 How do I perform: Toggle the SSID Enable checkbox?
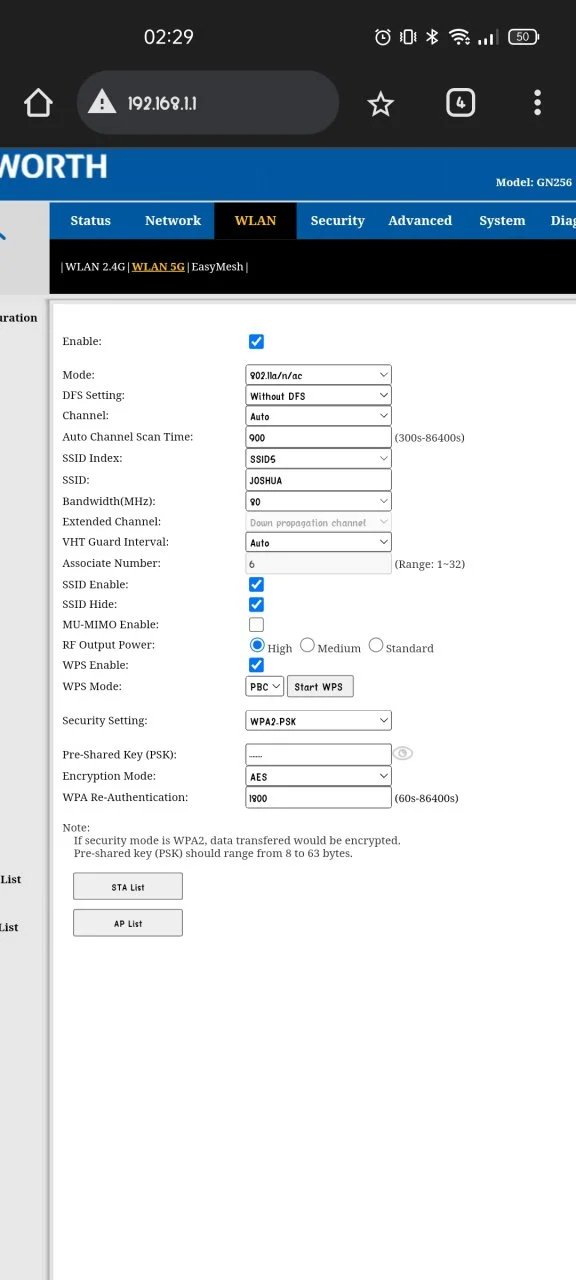256,584
